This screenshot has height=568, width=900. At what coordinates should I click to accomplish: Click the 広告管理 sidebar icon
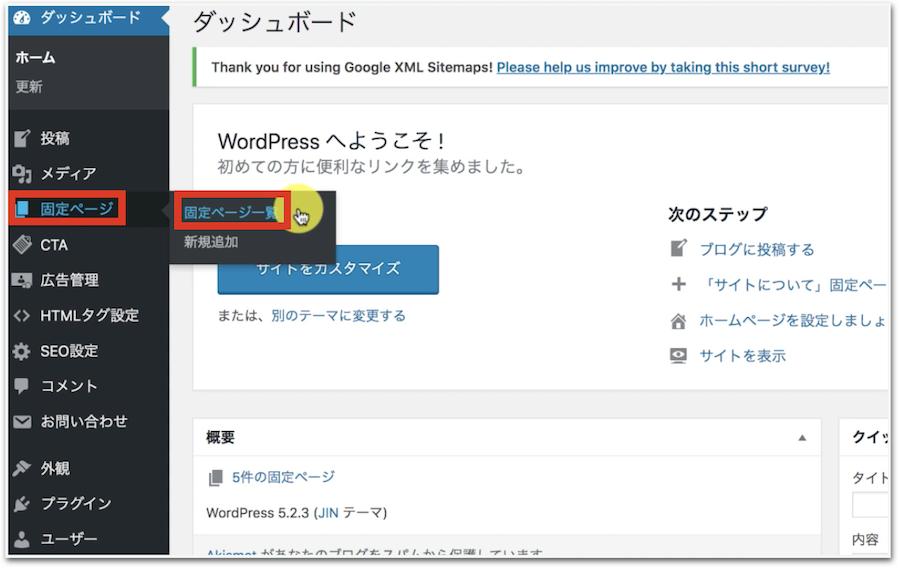(x=22, y=280)
